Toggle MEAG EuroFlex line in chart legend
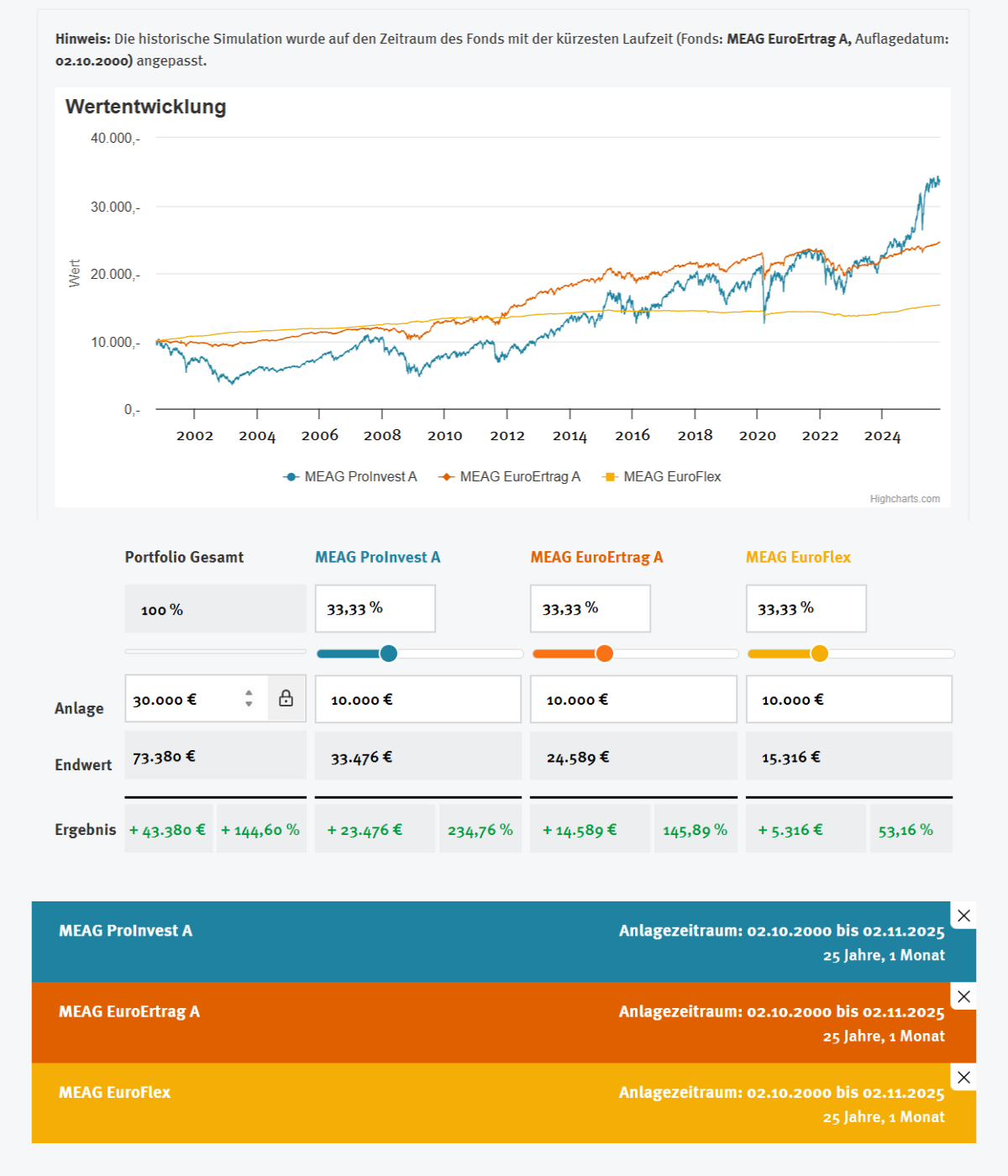The width and height of the screenshot is (1008, 1176). 662,477
